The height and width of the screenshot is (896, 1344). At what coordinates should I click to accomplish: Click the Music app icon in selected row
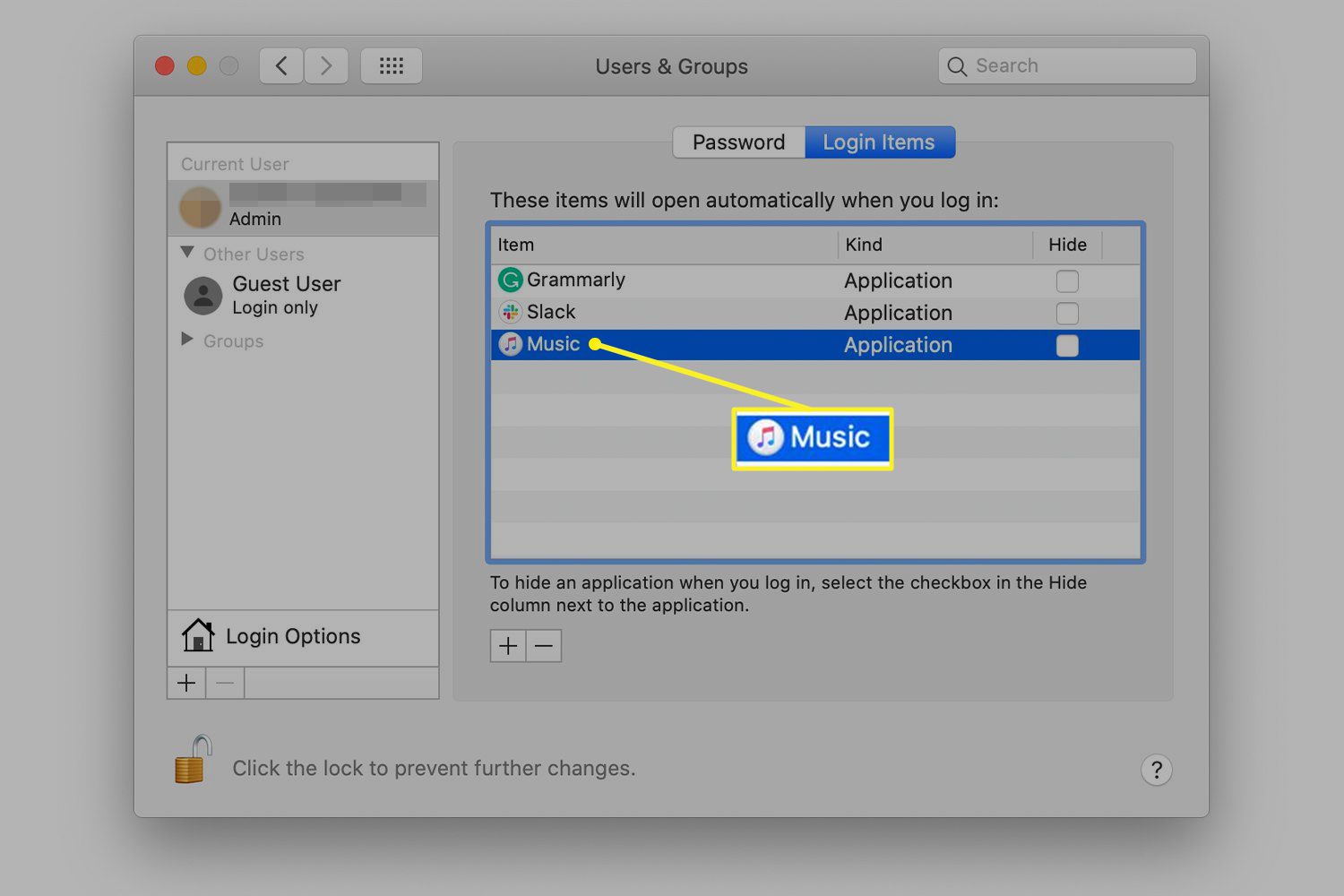(510, 344)
